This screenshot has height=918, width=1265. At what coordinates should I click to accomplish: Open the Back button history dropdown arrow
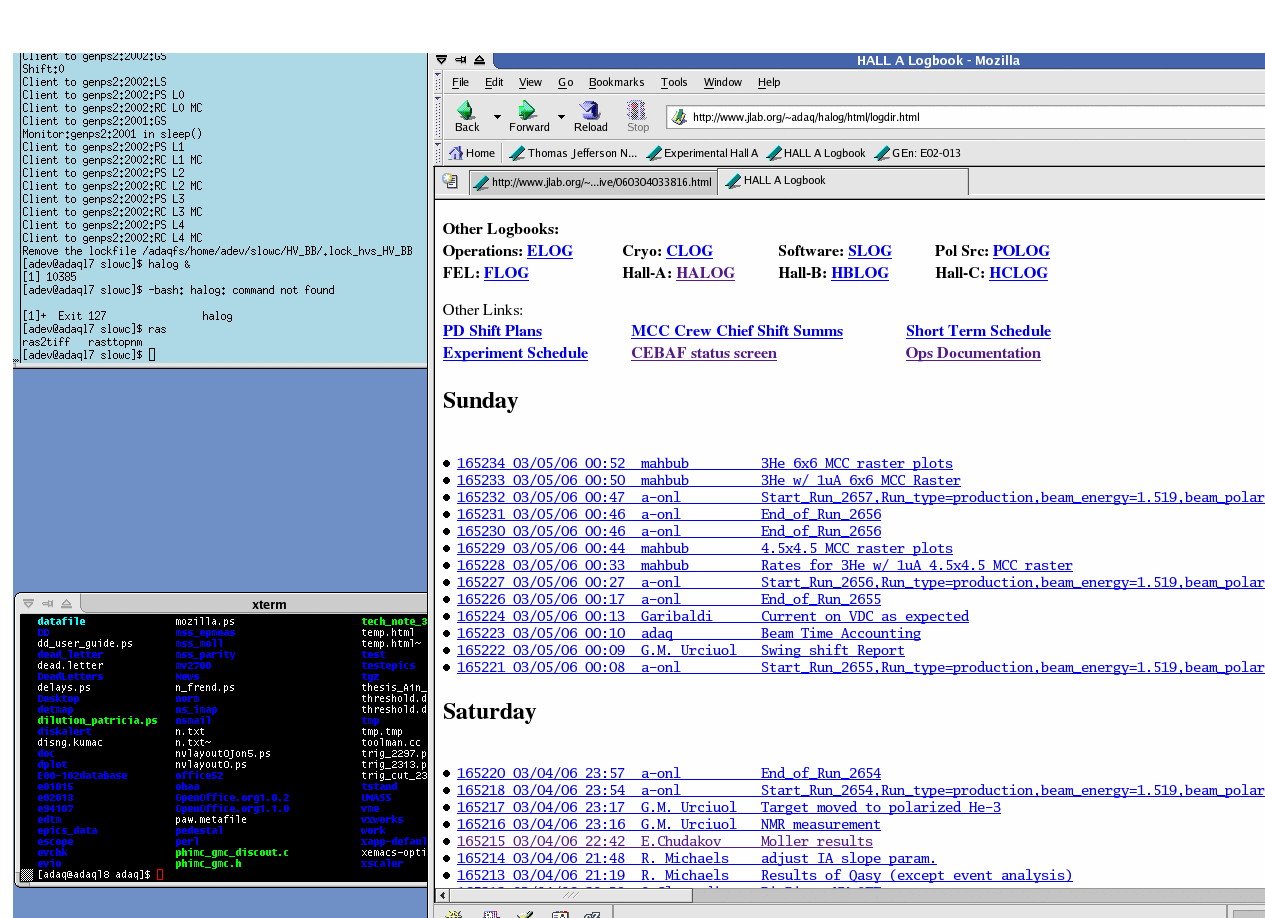click(497, 117)
